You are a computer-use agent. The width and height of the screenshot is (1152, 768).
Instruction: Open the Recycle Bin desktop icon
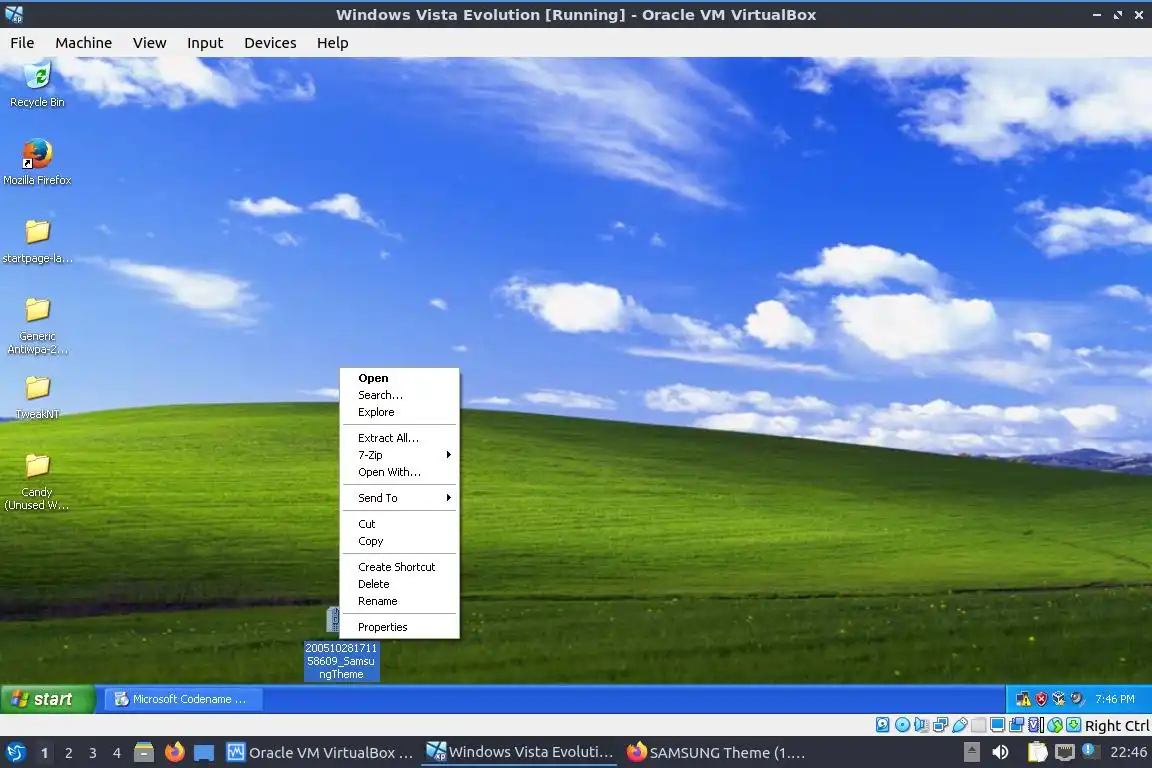[37, 86]
